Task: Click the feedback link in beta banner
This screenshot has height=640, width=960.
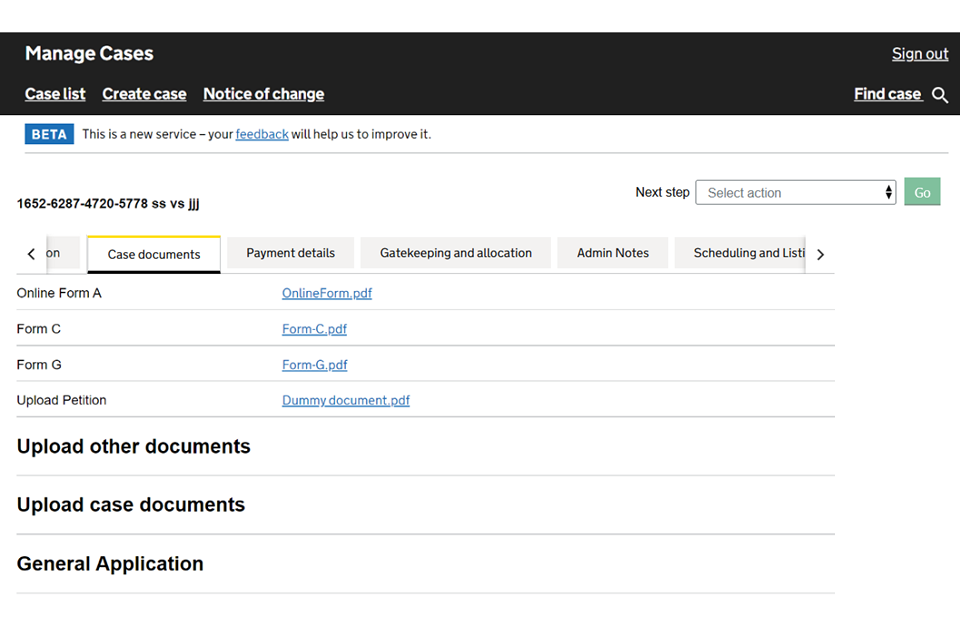Action: [x=262, y=134]
